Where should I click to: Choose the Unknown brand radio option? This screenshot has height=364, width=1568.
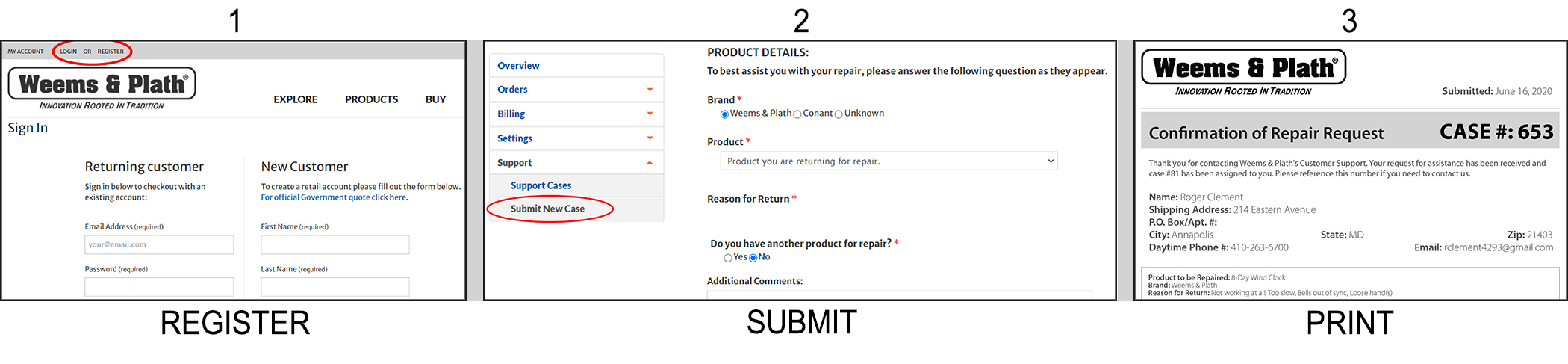pyautogui.click(x=839, y=114)
